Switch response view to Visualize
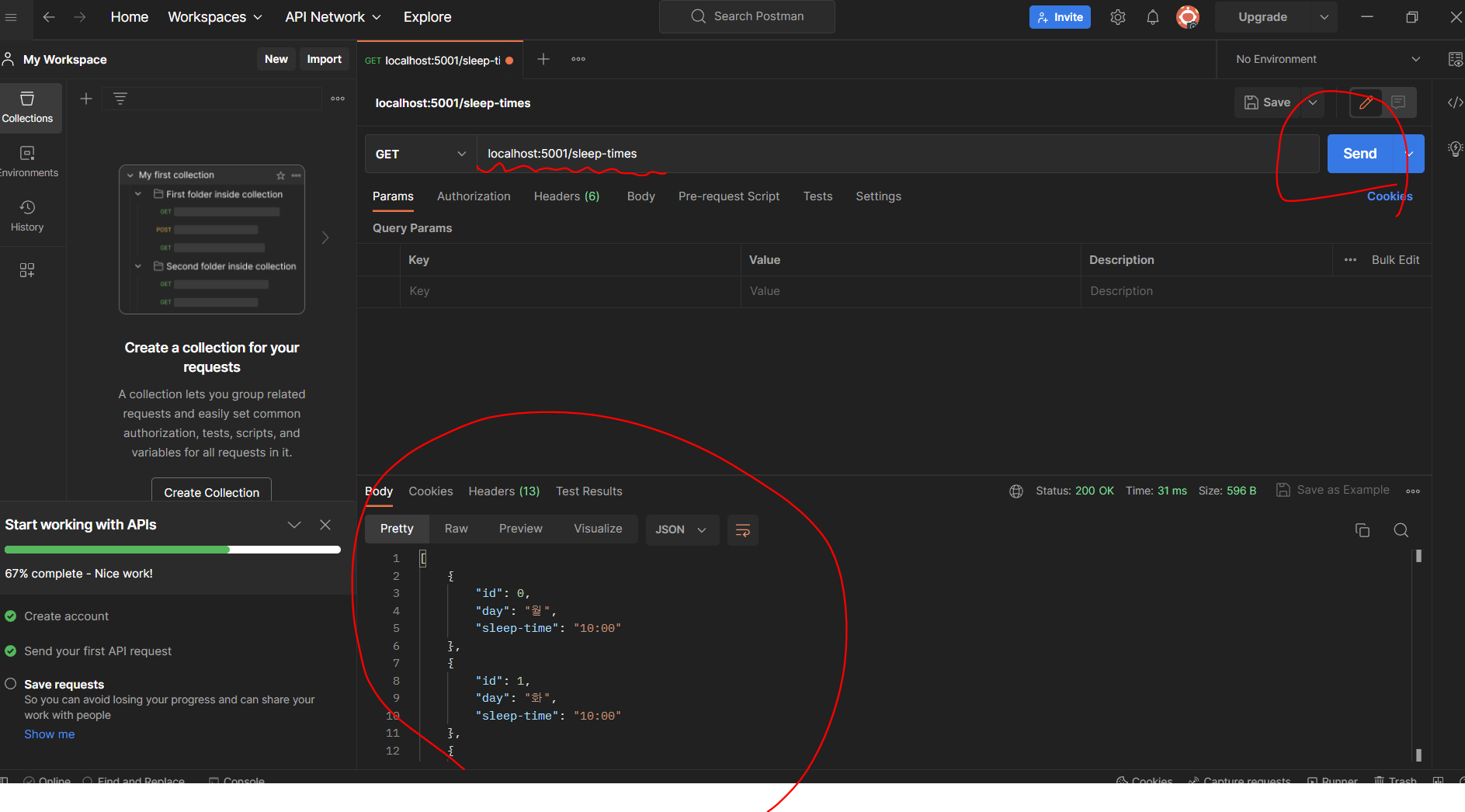Image resolution: width=1465 pixels, height=812 pixels. coord(598,529)
